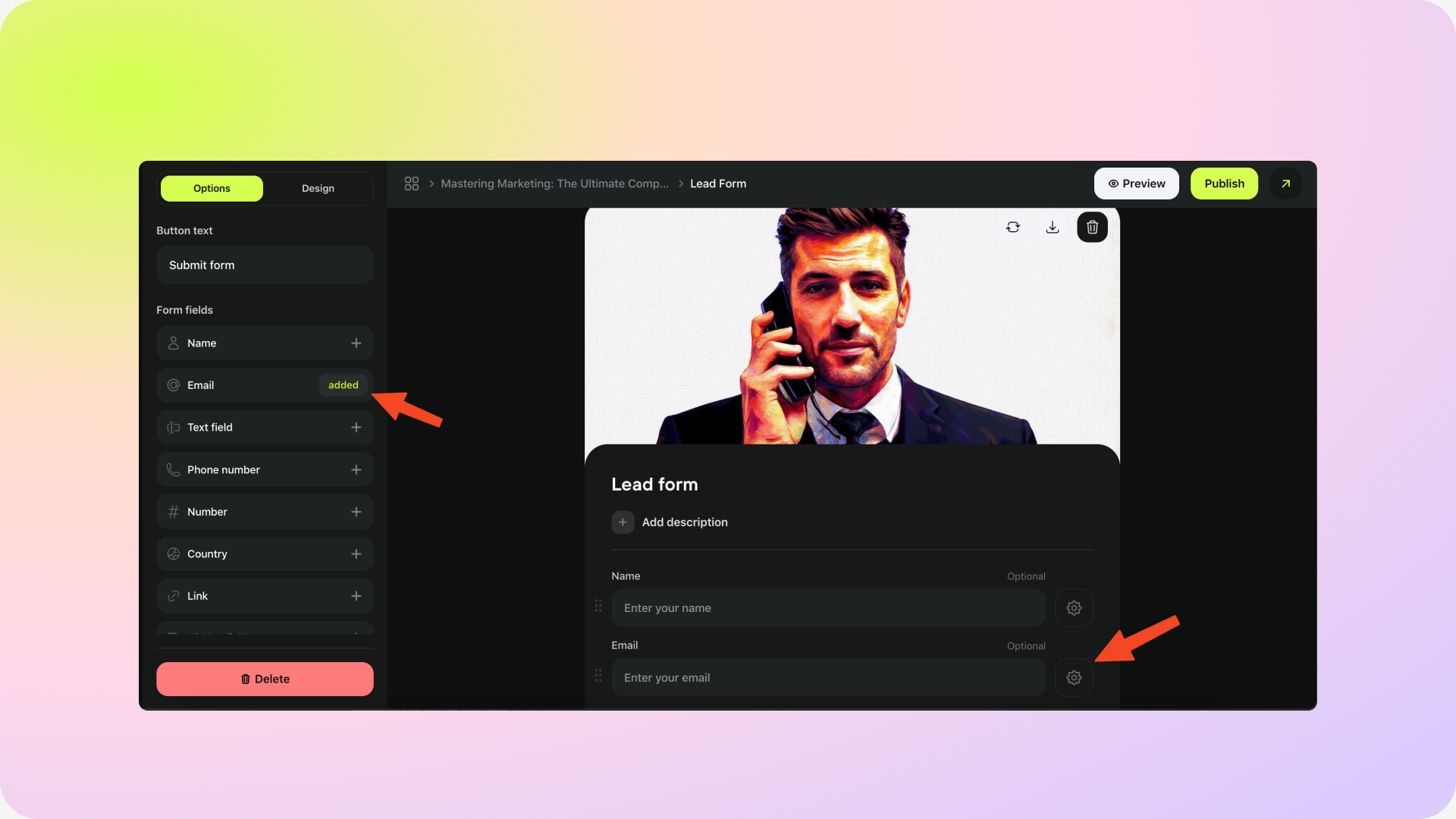1456x819 pixels.
Task: Click the dashboard grid icon in breadcrumb
Action: click(411, 184)
